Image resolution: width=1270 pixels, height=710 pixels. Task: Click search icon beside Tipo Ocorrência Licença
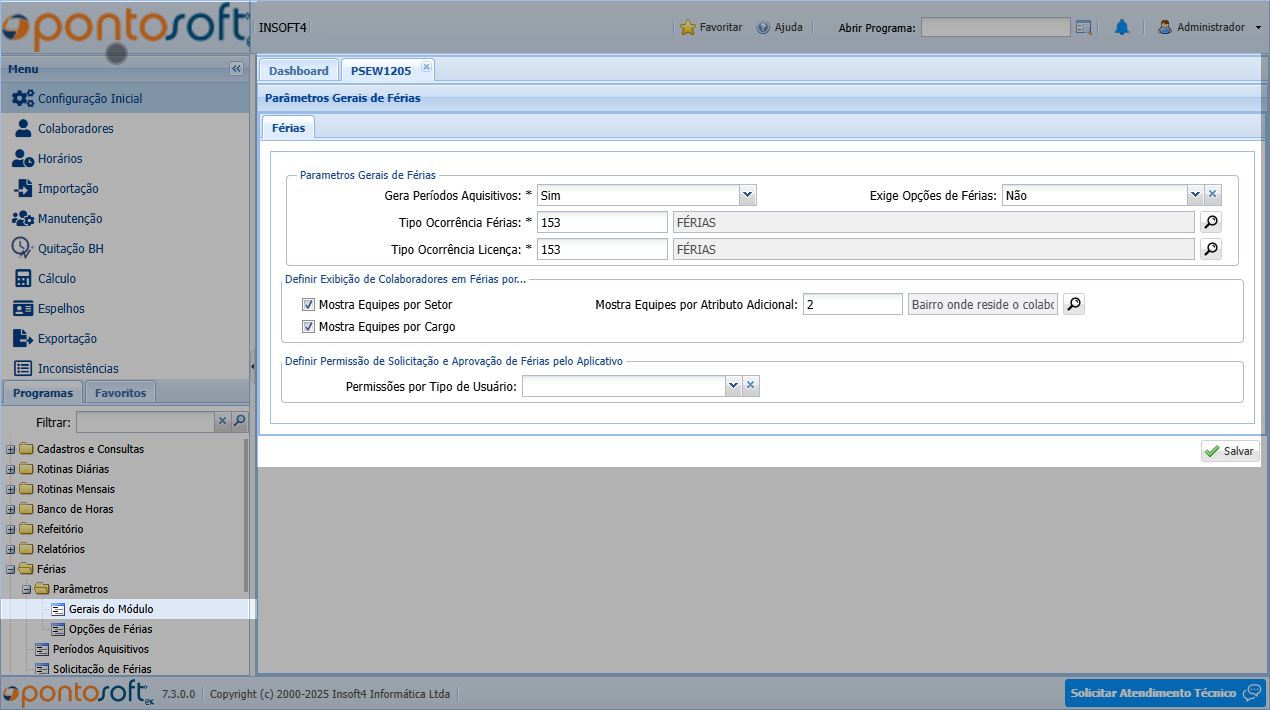1210,249
